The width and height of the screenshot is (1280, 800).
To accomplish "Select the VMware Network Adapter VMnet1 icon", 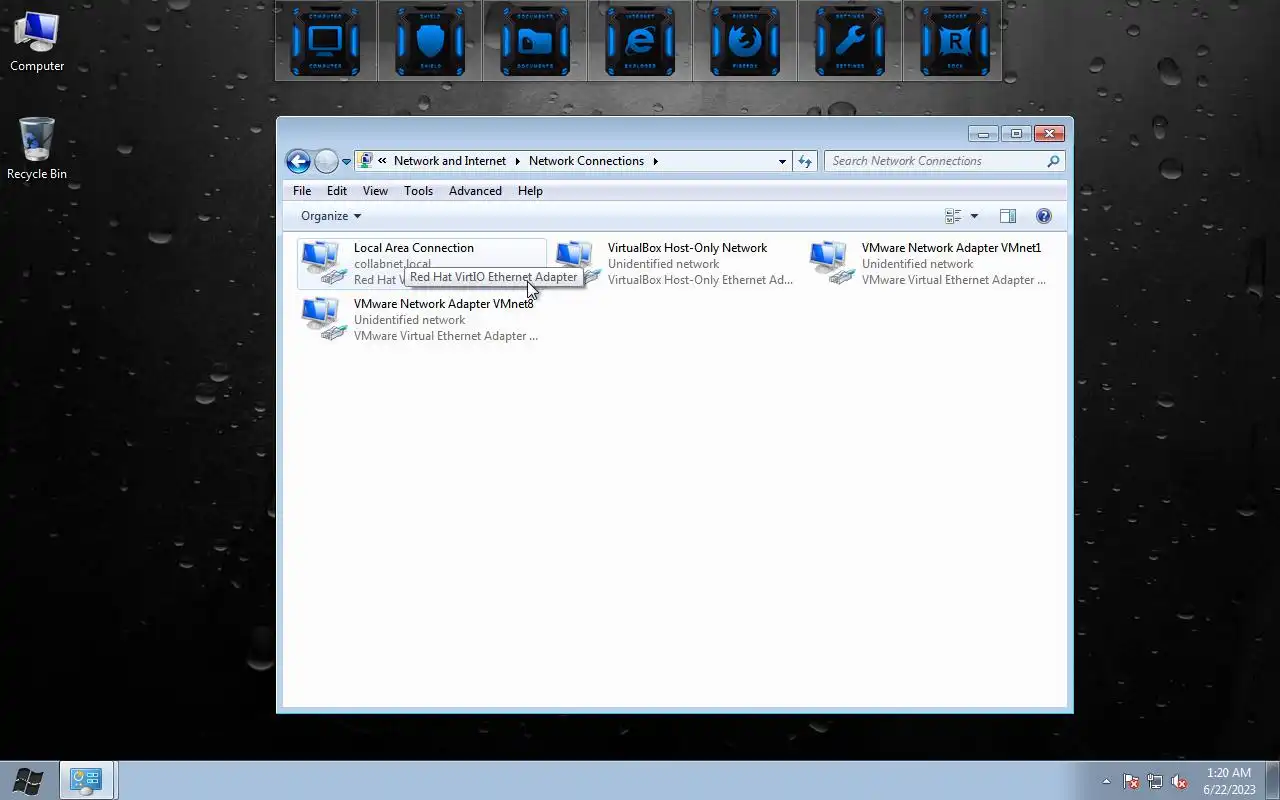I will [x=831, y=262].
